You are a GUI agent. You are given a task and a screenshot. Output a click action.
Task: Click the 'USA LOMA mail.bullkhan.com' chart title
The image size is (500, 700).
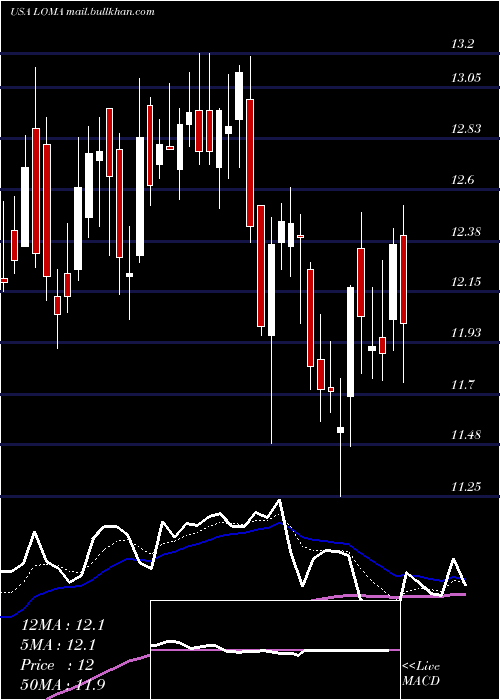tap(83, 12)
